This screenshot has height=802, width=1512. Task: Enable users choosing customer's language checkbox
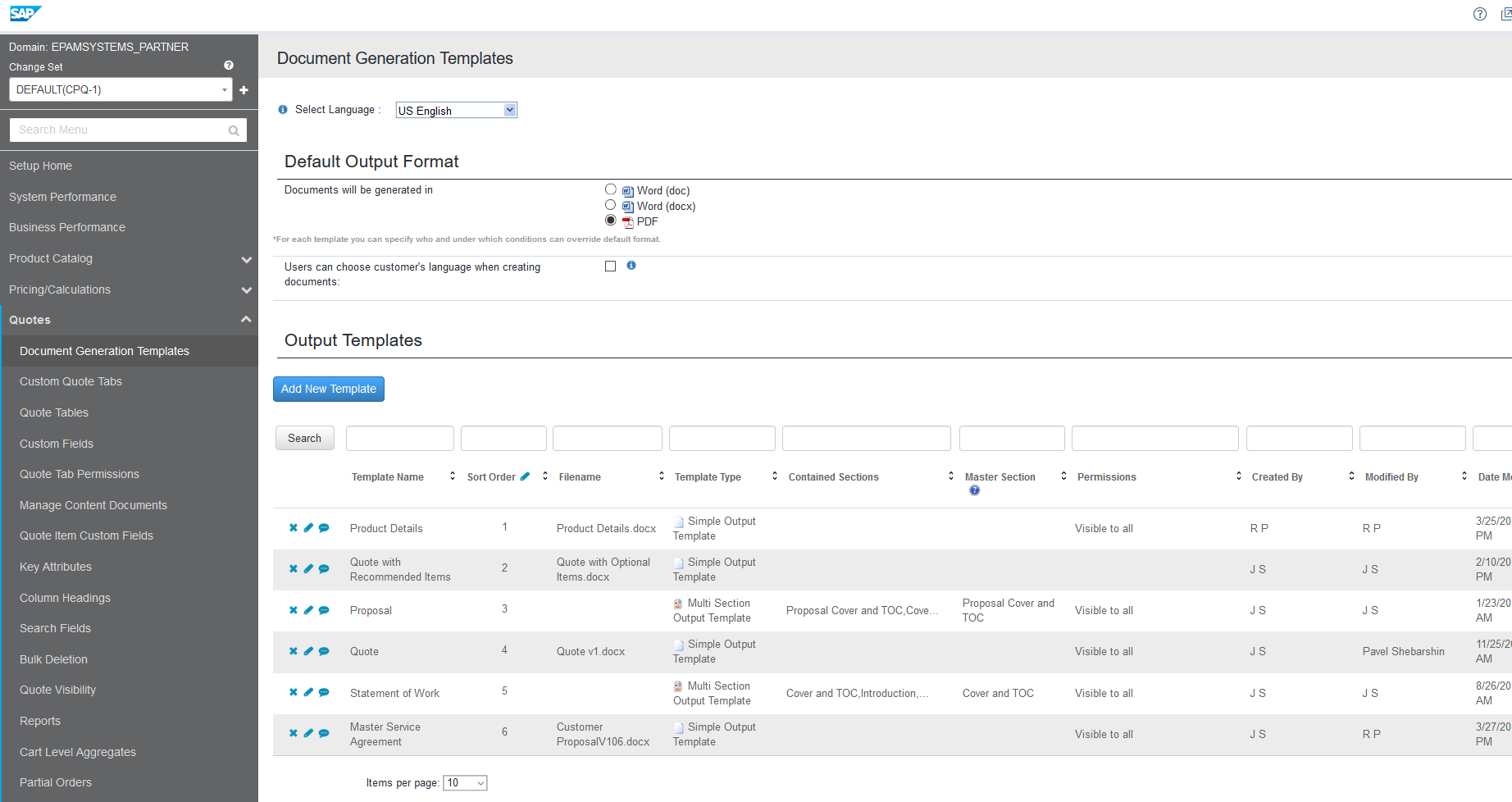coord(610,266)
